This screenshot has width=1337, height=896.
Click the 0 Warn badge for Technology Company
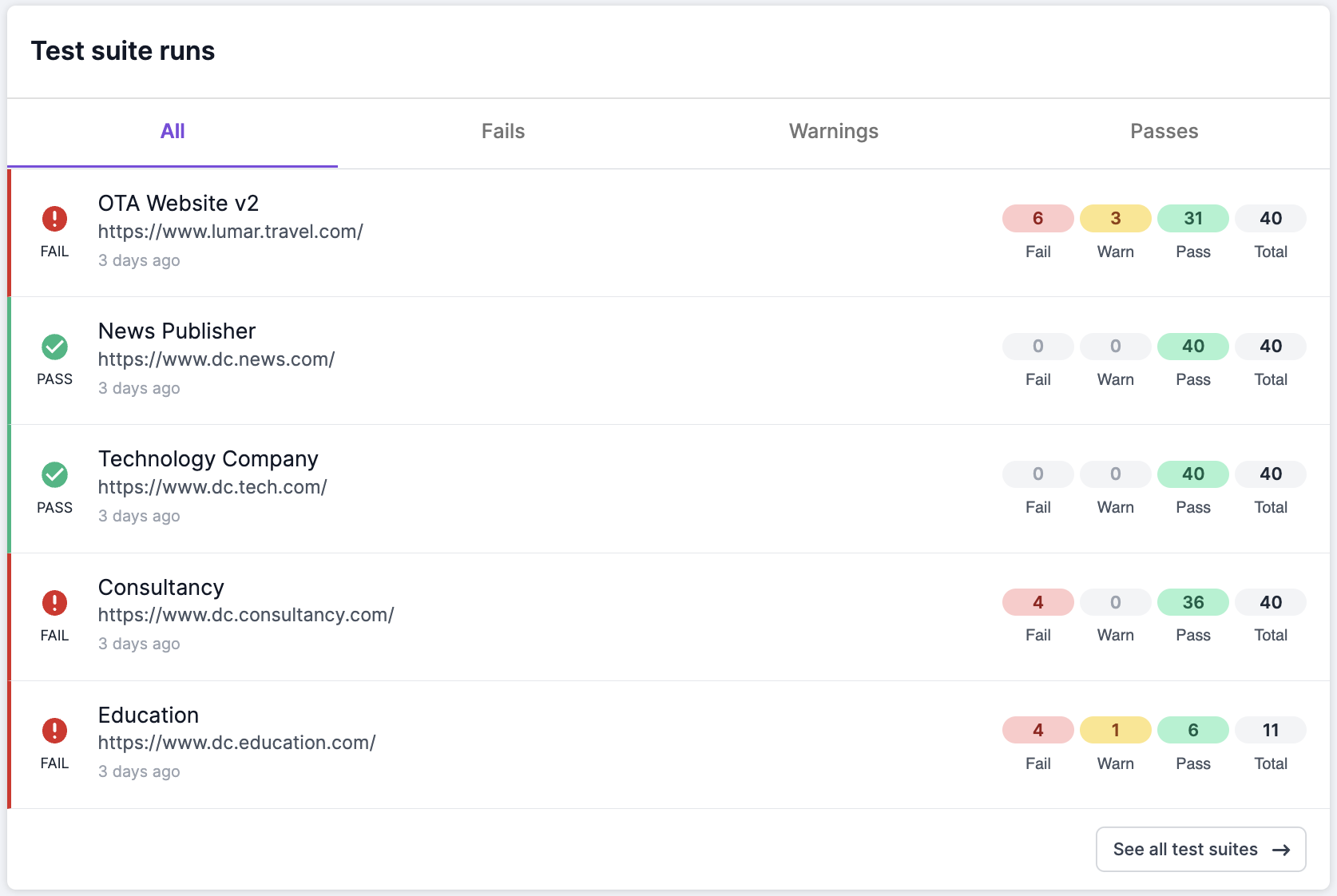pyautogui.click(x=1116, y=474)
